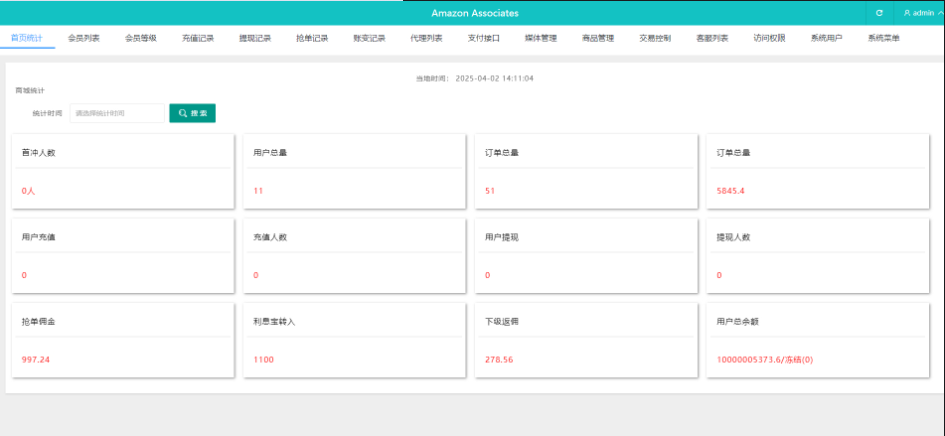945x436 pixels.
Task: Click the 首冲人数 card title
Action: click(39, 153)
